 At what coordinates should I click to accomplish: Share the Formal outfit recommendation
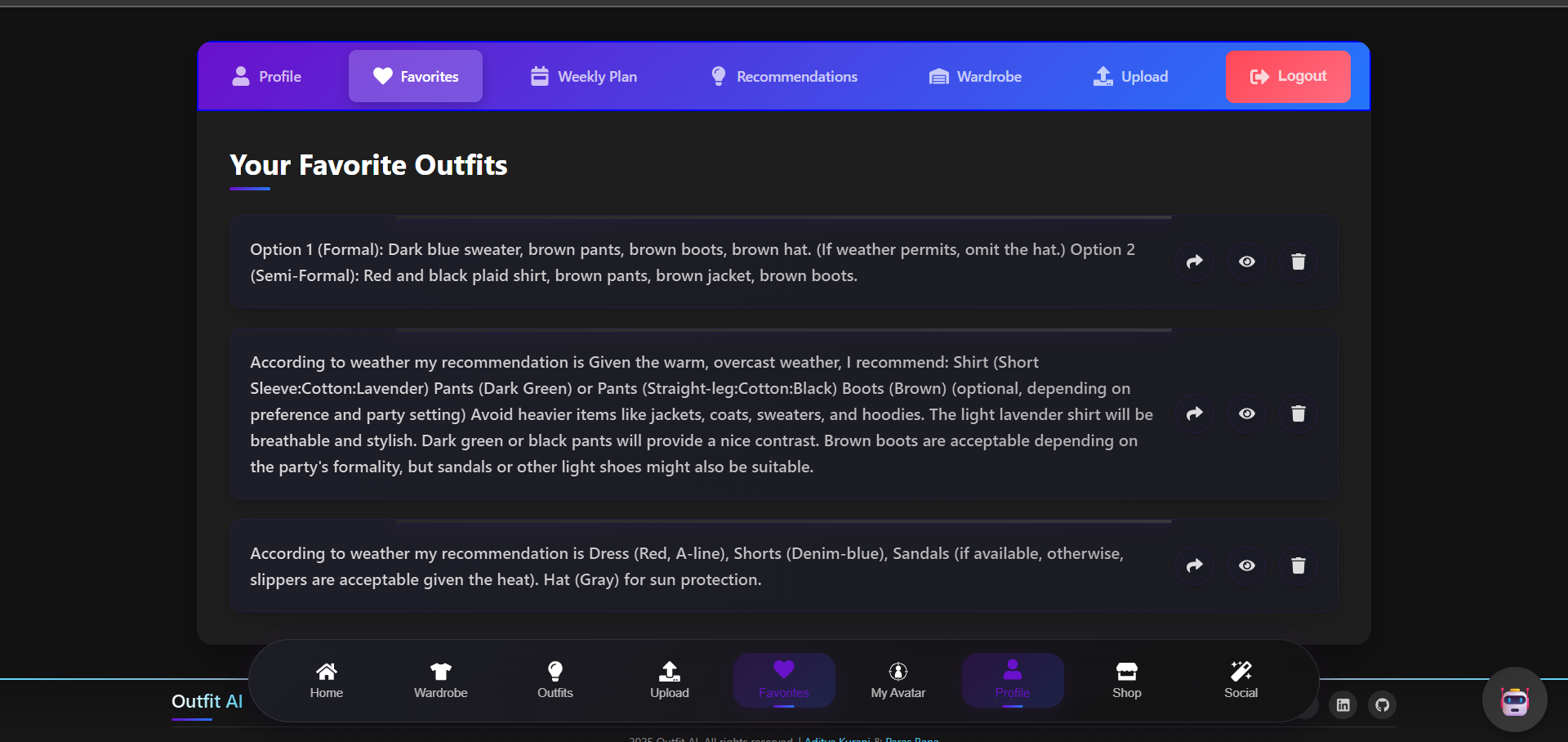pyautogui.click(x=1194, y=261)
